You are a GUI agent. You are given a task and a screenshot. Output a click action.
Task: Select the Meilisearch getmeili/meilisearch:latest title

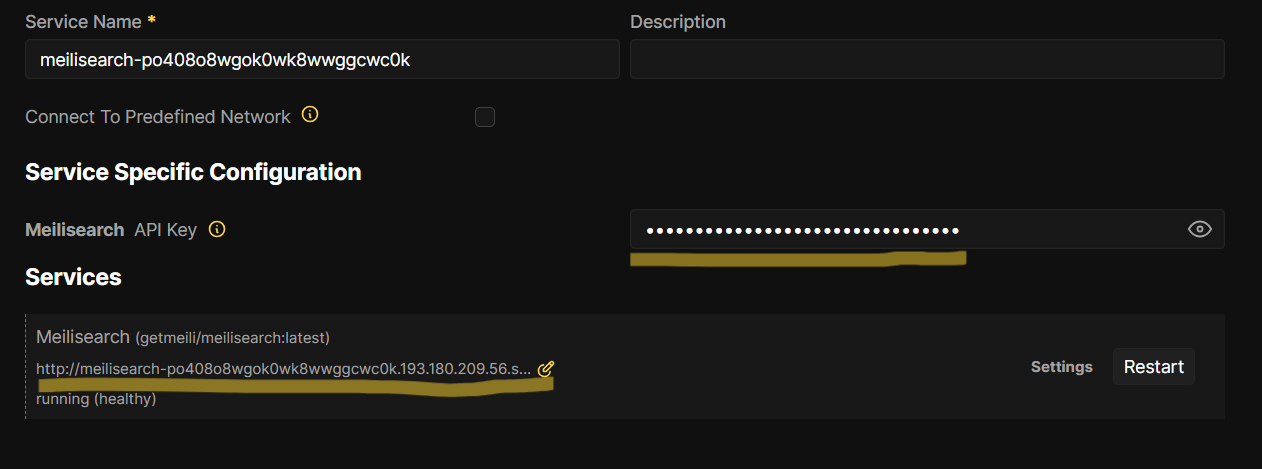[x=183, y=337]
